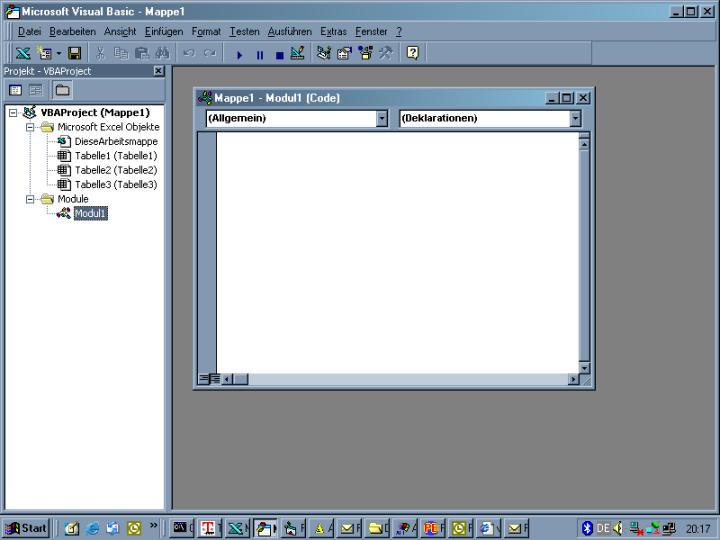
Task: Open the (Deklarationen) procedure dropdown
Action: 575,118
